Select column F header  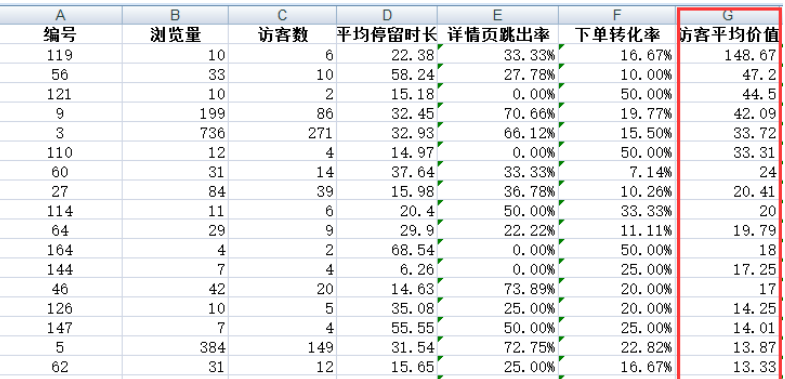point(617,16)
